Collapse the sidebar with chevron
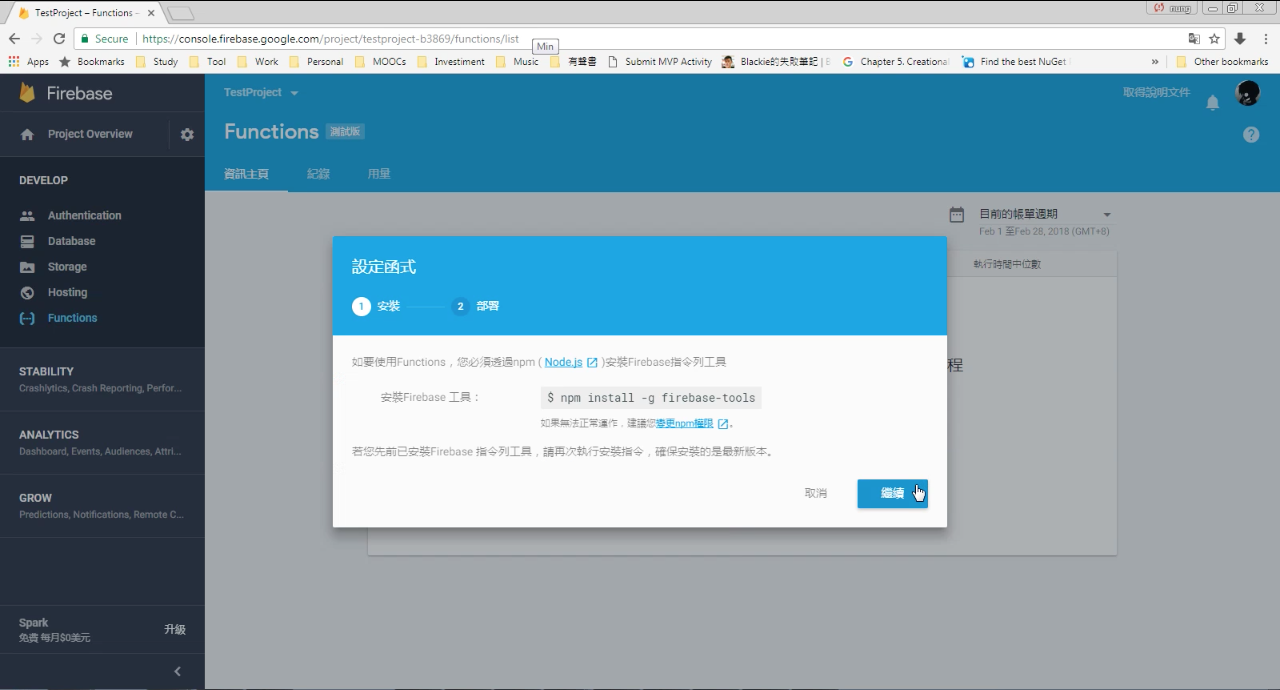The width and height of the screenshot is (1280, 690). (x=178, y=671)
